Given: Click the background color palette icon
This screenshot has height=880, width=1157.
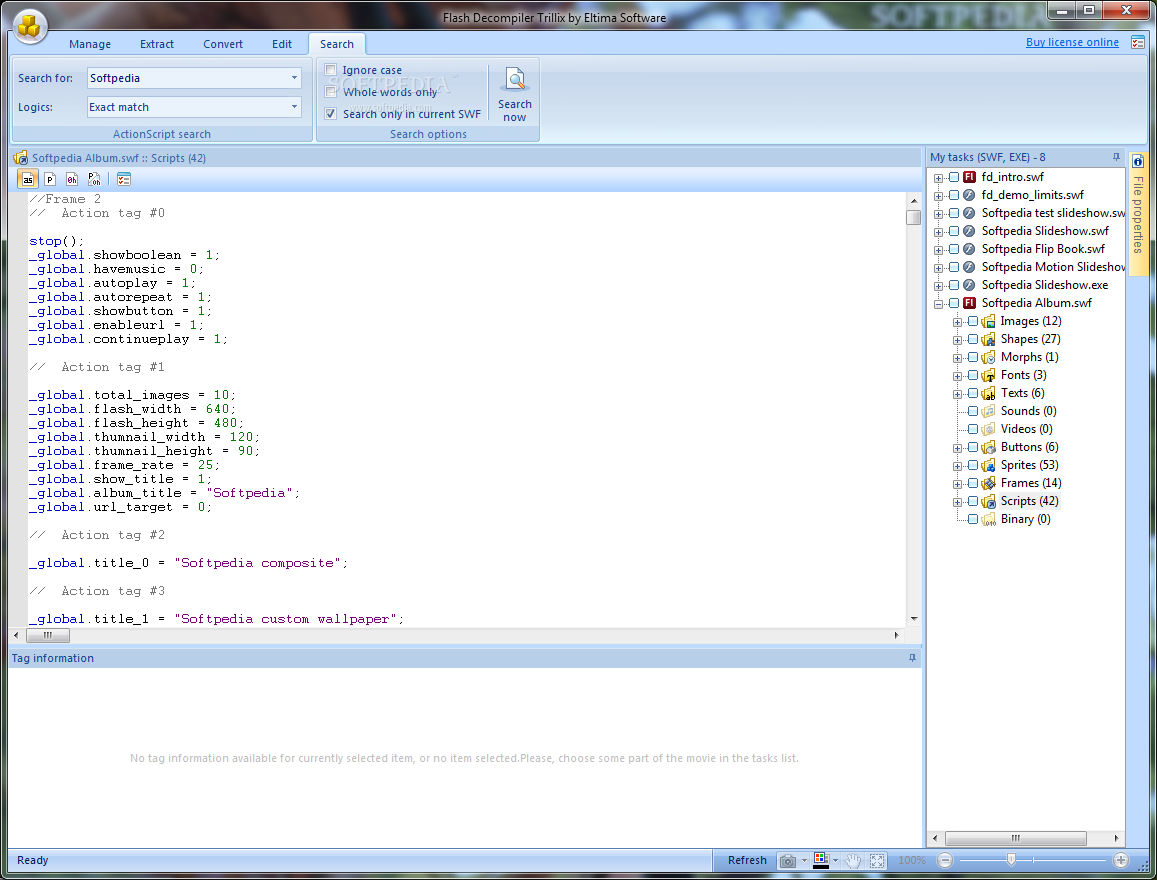Looking at the screenshot, I should (821, 859).
